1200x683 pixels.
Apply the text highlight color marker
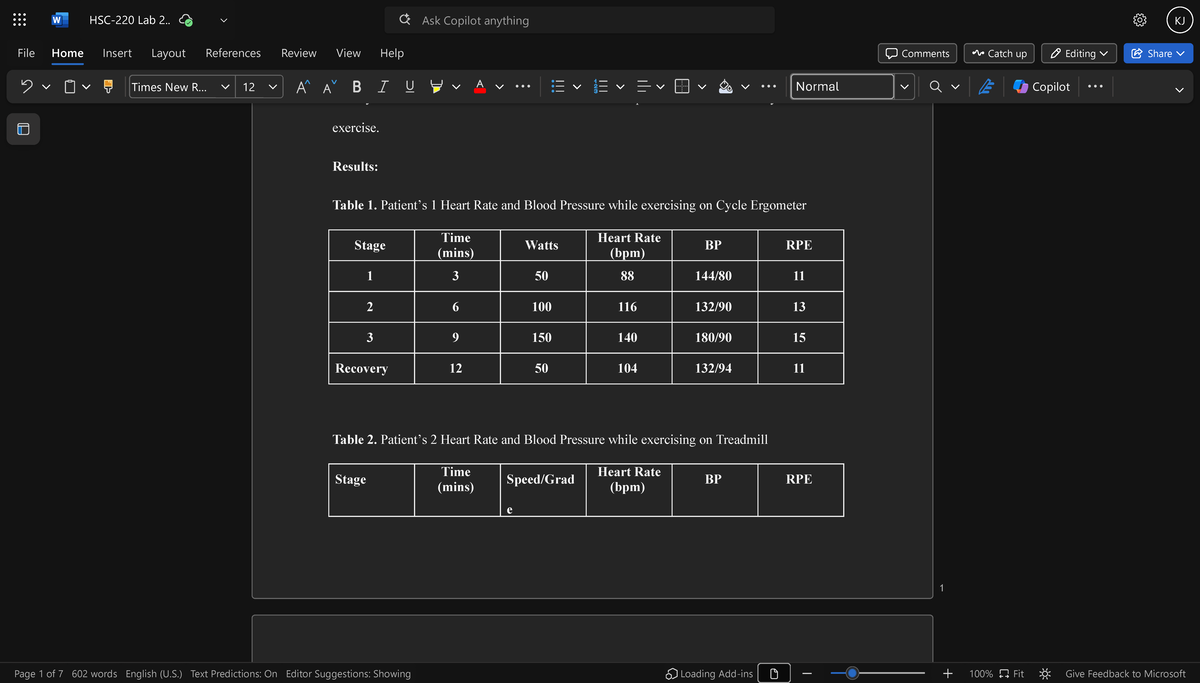click(436, 87)
